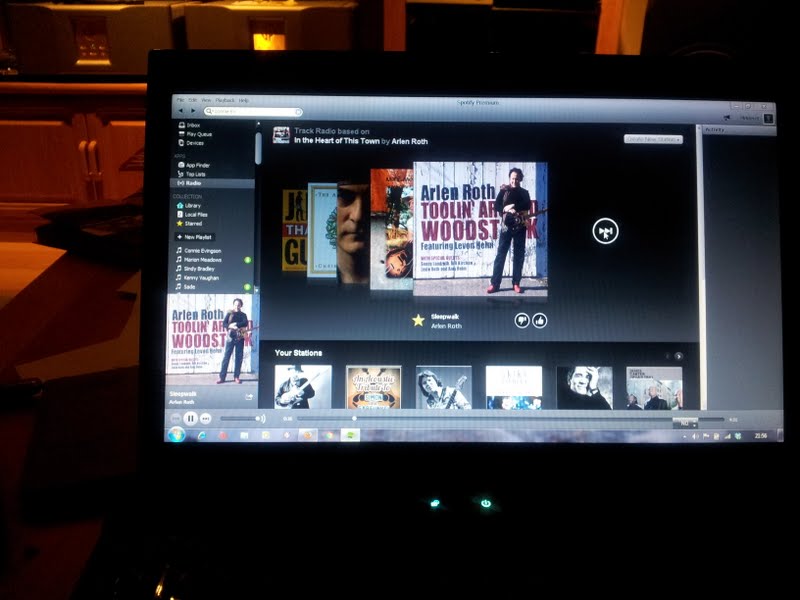Click the dark face album cover in carousel
This screenshot has height=600, width=800.
[x=353, y=232]
